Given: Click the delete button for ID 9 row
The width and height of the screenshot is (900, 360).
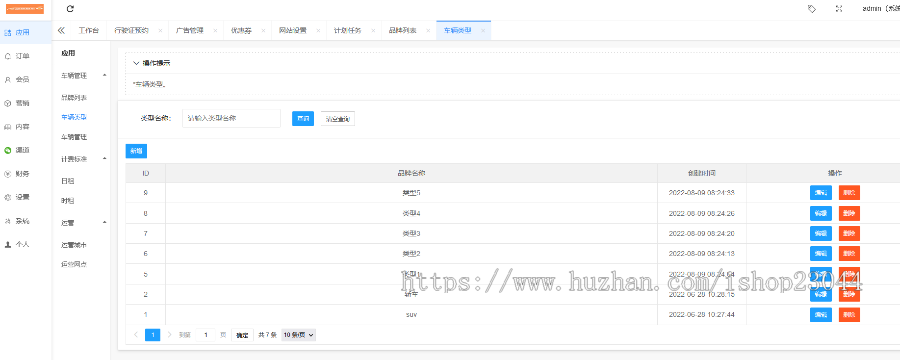Looking at the screenshot, I should [x=849, y=193].
